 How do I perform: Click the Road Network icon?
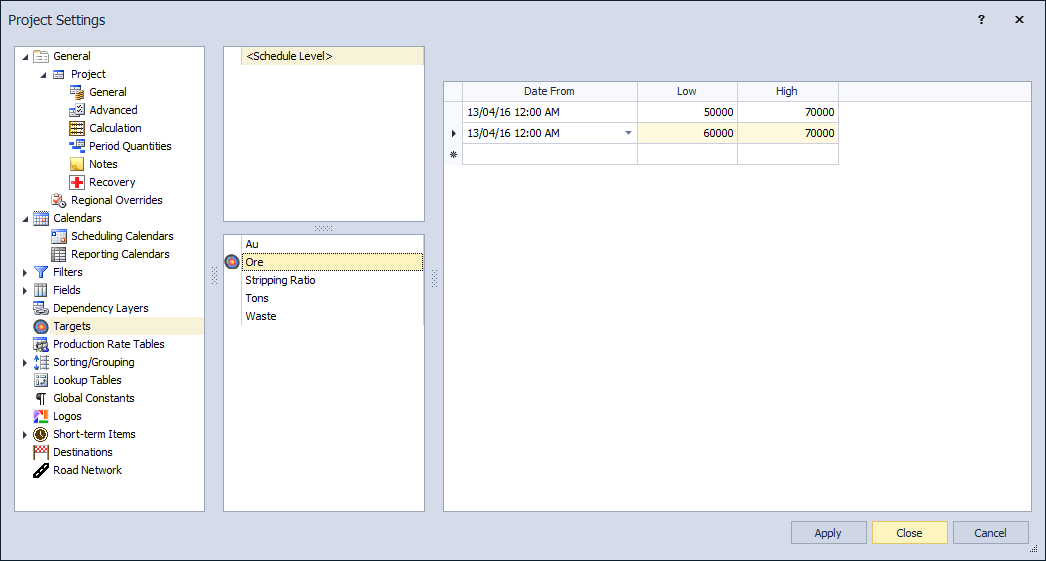click(x=41, y=470)
